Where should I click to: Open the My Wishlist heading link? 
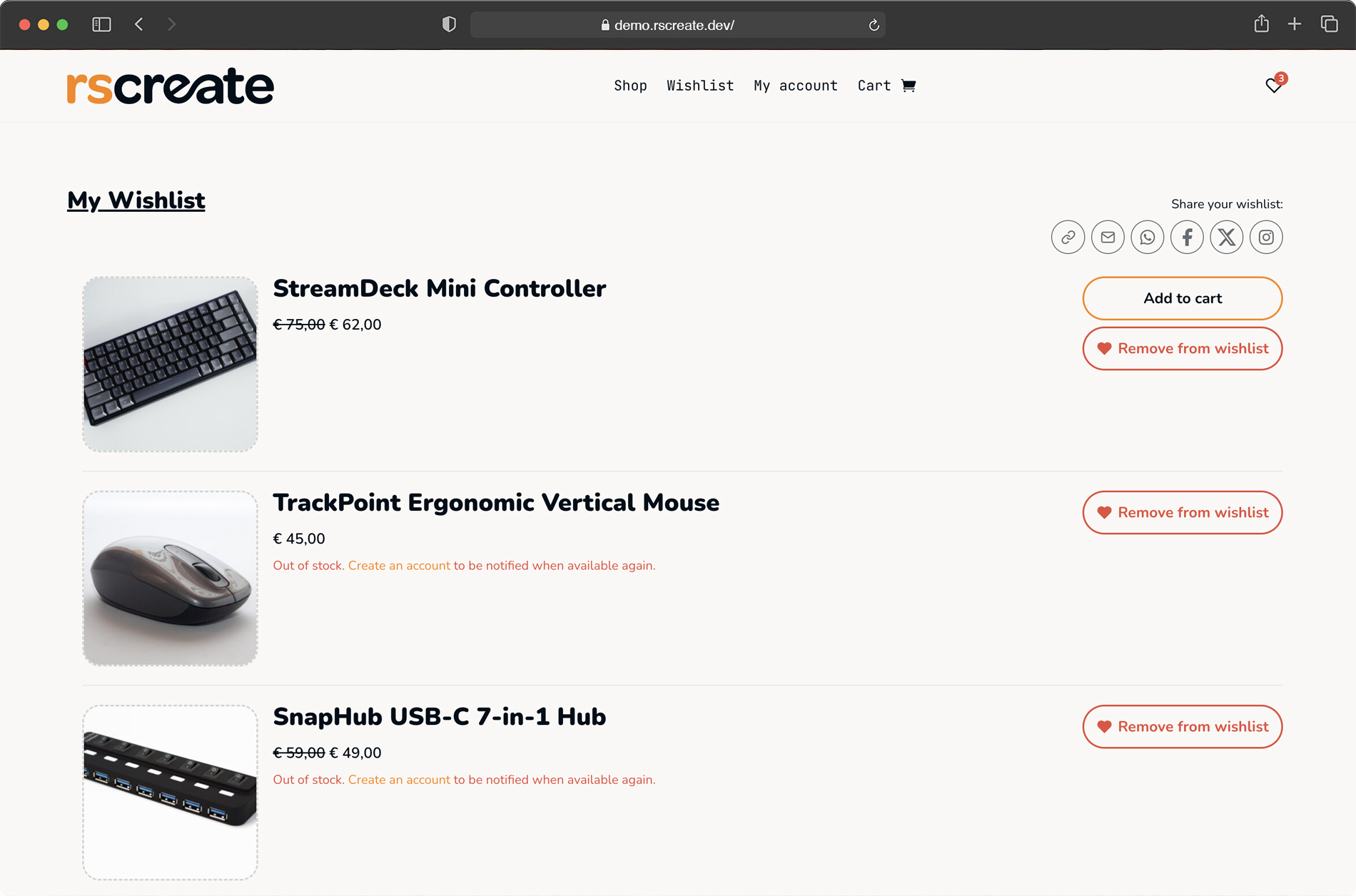[136, 201]
